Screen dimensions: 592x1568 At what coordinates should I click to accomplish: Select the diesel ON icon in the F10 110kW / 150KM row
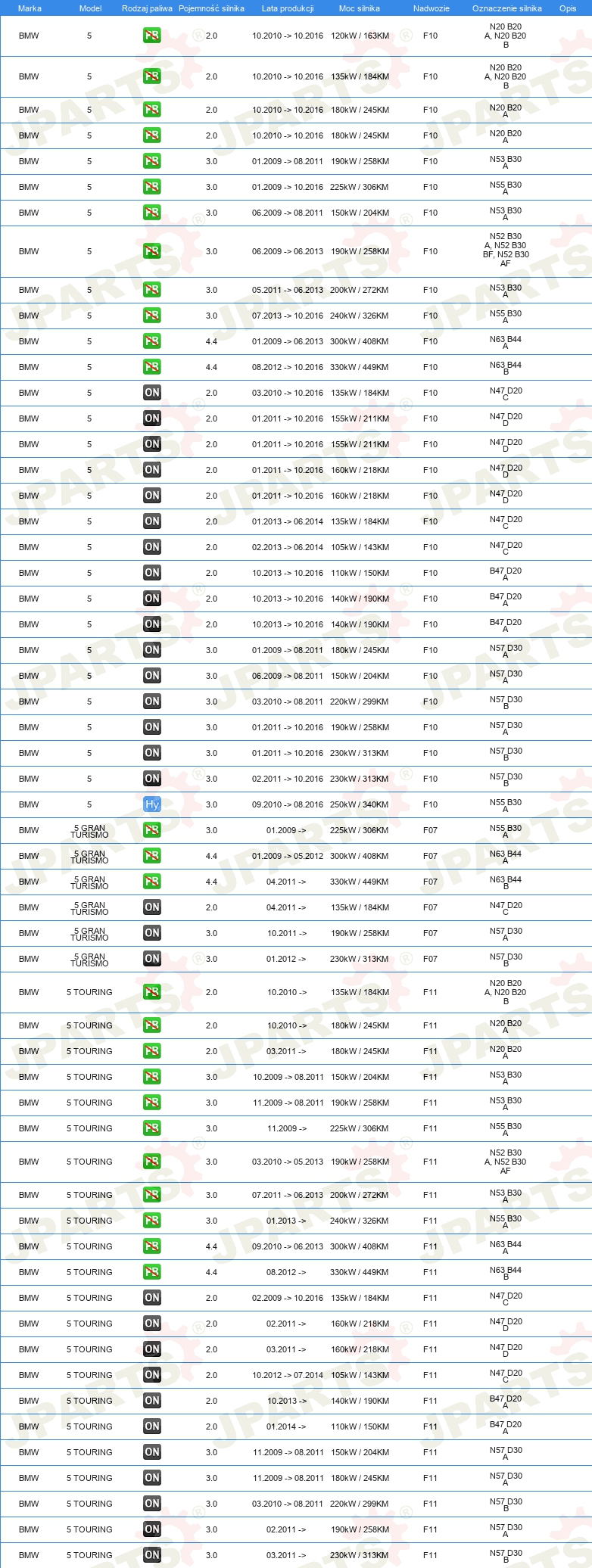coord(152,573)
